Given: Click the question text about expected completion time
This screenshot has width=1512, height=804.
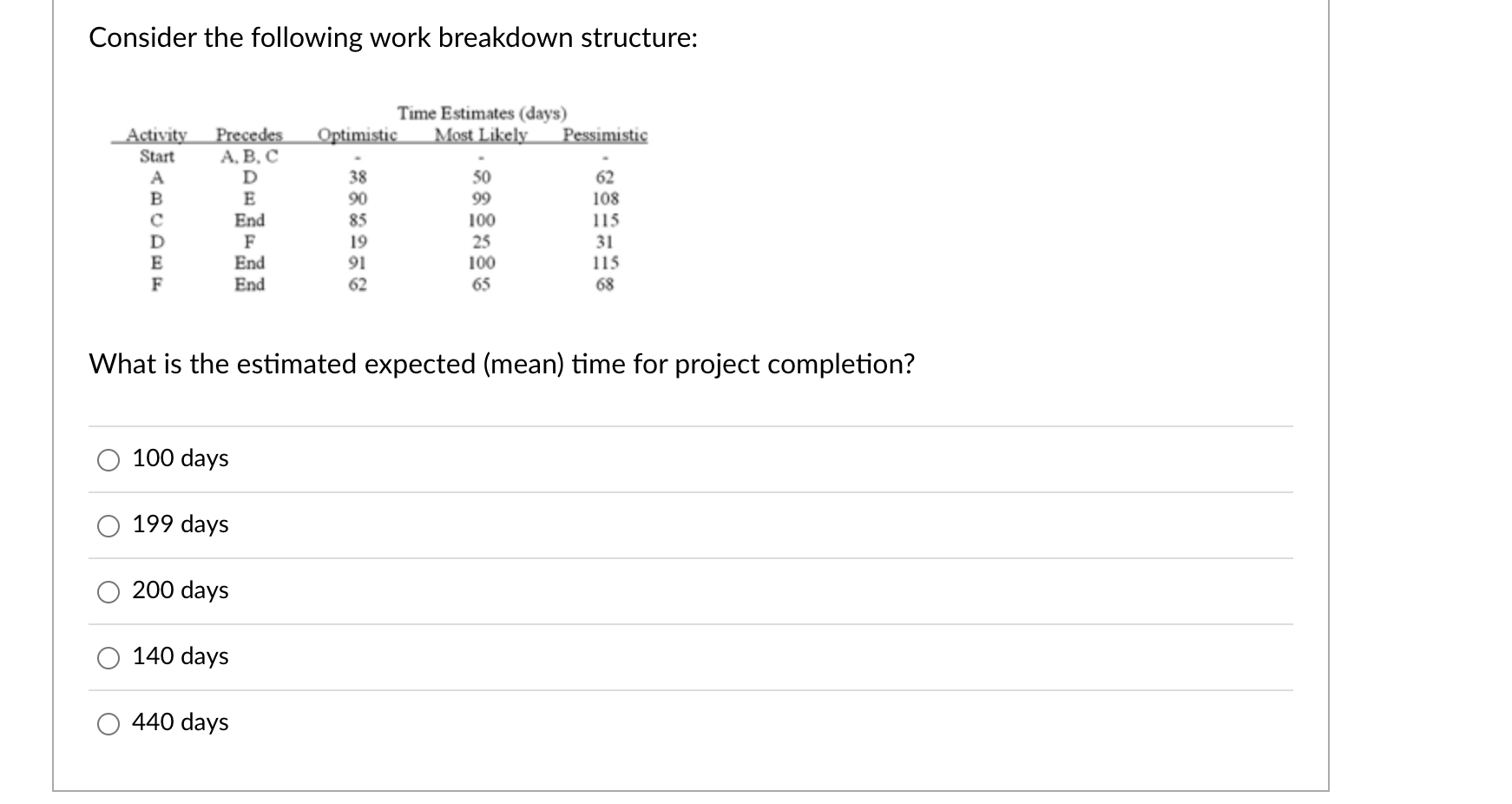Looking at the screenshot, I should click(502, 365).
